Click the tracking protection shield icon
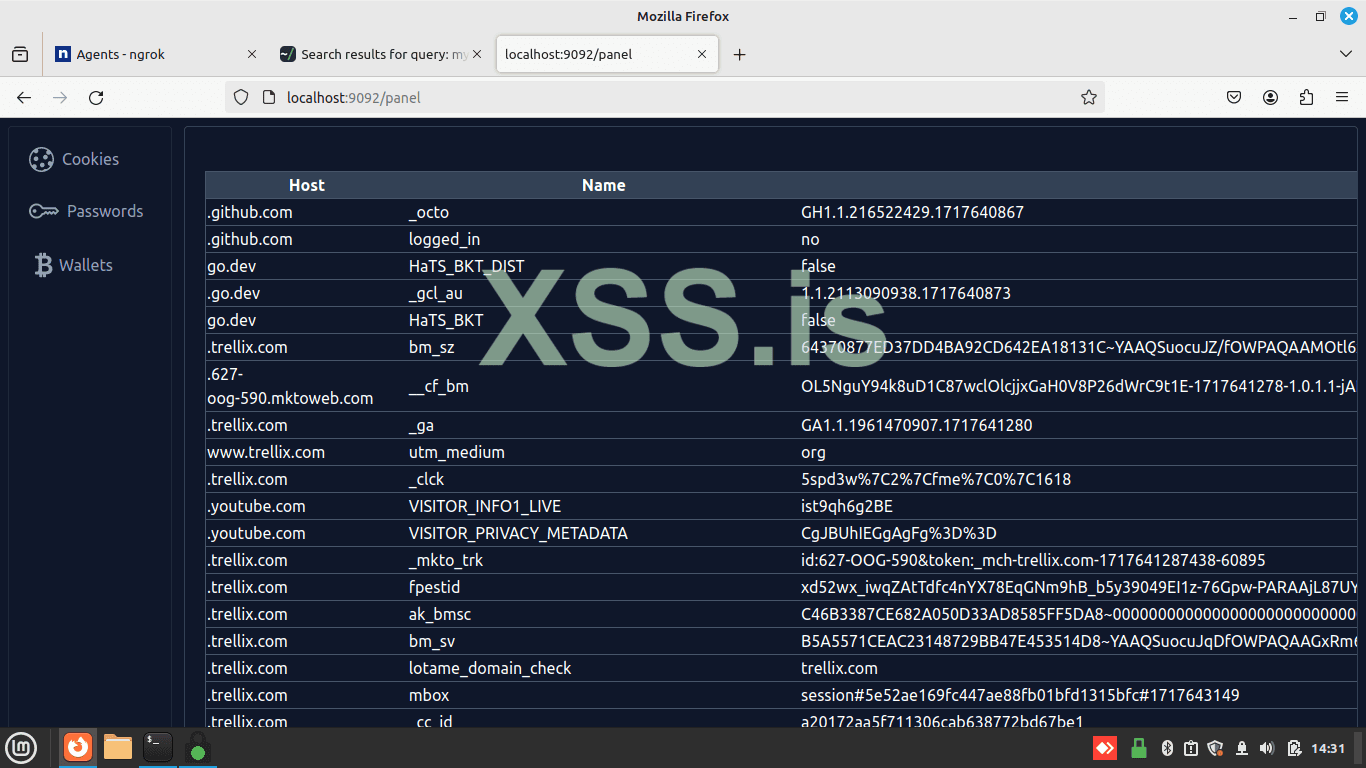1366x768 pixels. [241, 97]
